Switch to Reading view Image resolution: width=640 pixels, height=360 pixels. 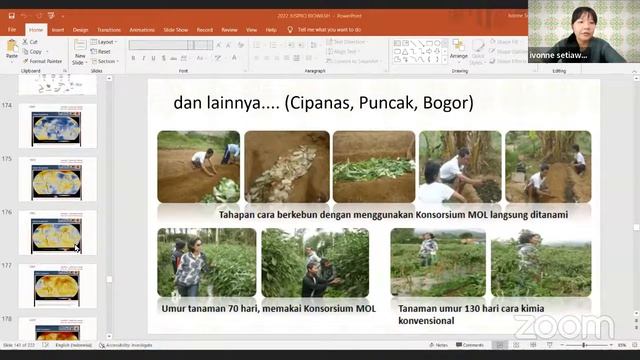click(533, 345)
